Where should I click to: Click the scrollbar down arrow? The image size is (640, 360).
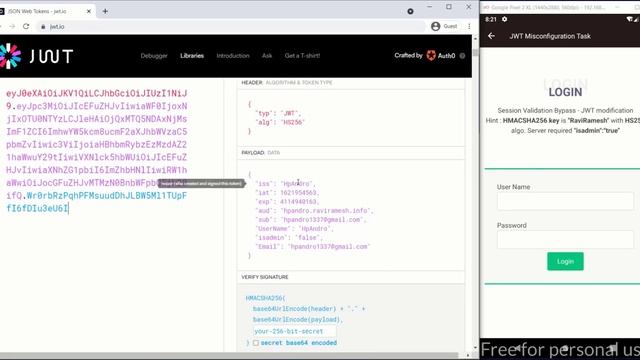tap(475, 348)
